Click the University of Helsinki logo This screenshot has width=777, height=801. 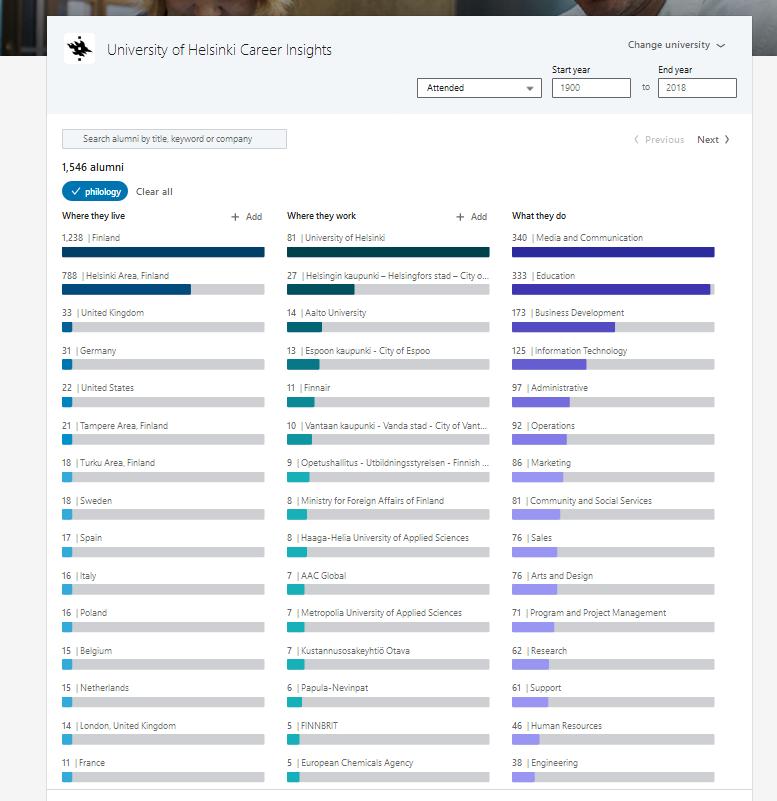(x=79, y=49)
